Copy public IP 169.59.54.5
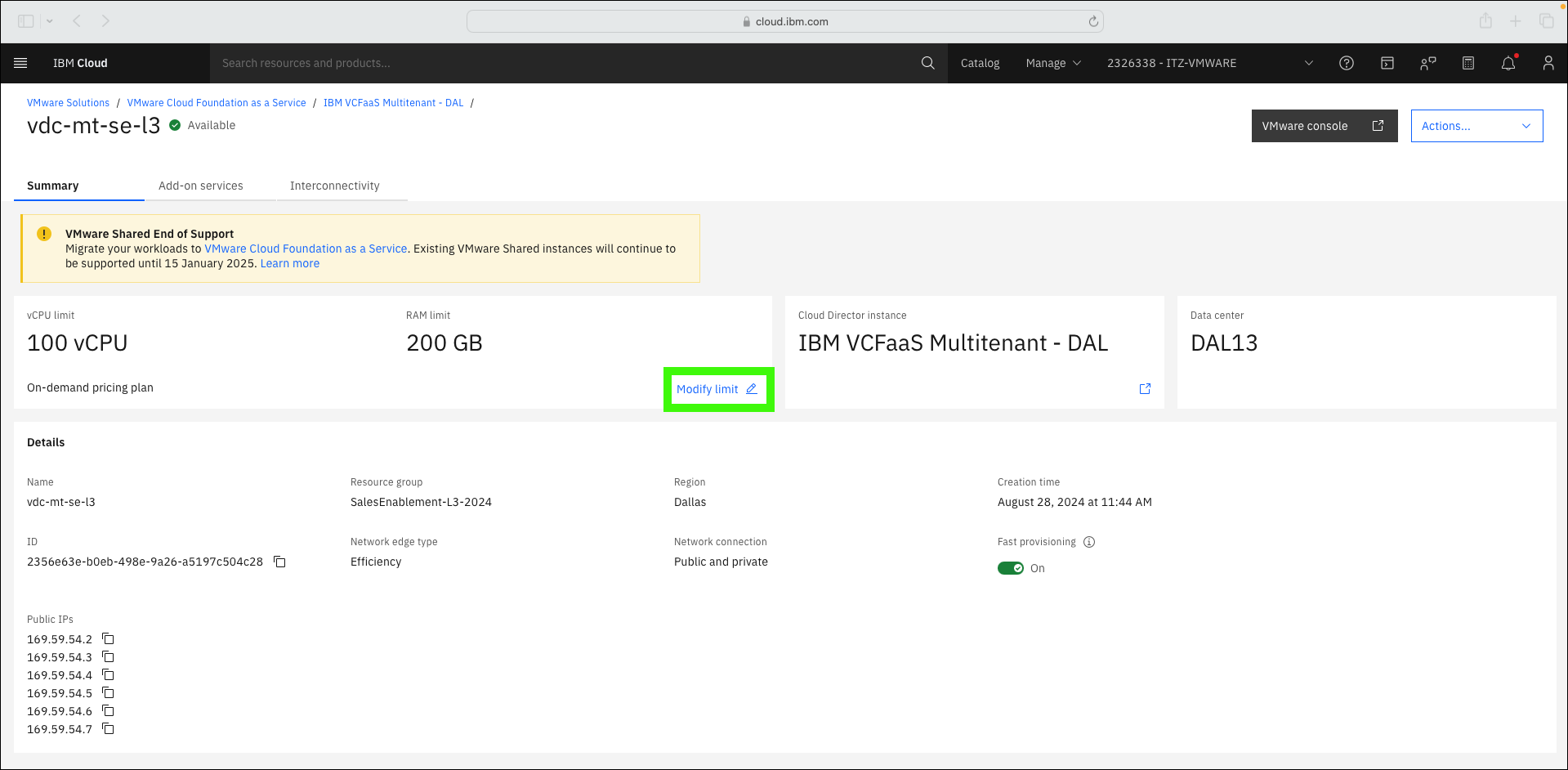 pyautogui.click(x=108, y=692)
